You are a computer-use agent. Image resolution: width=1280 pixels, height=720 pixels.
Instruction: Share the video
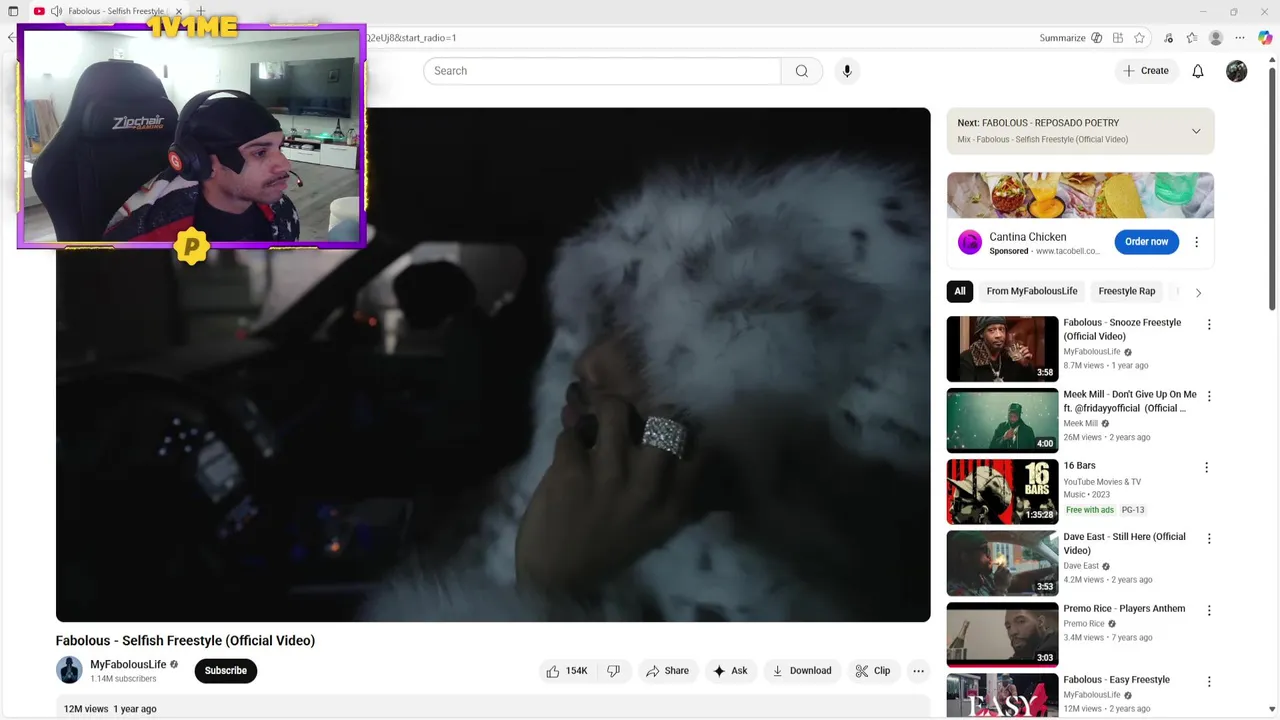(x=667, y=671)
